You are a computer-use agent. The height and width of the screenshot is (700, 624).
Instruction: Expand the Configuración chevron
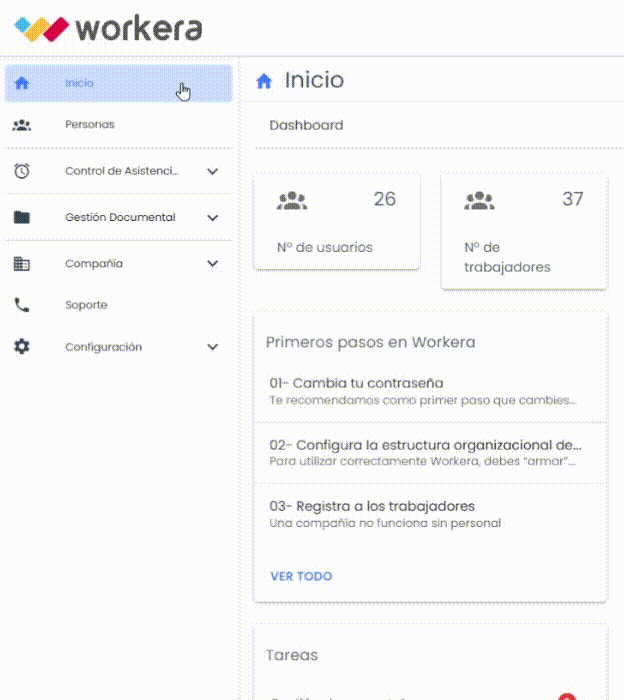(213, 347)
